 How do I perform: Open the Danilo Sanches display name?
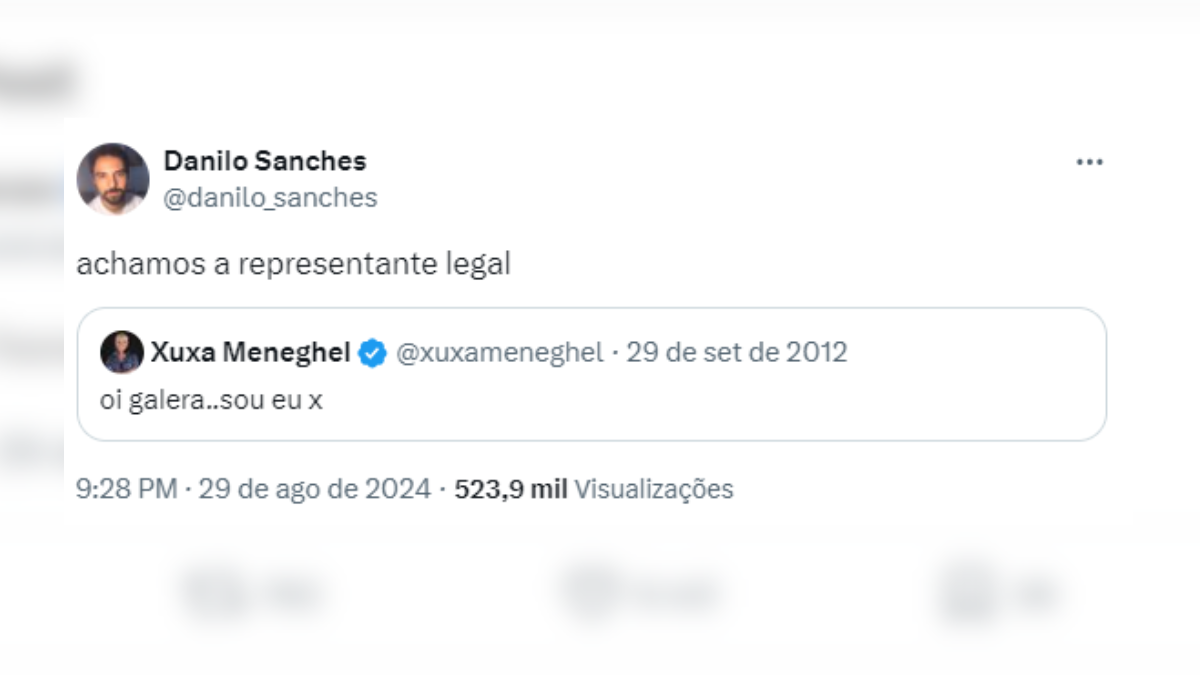[265, 161]
